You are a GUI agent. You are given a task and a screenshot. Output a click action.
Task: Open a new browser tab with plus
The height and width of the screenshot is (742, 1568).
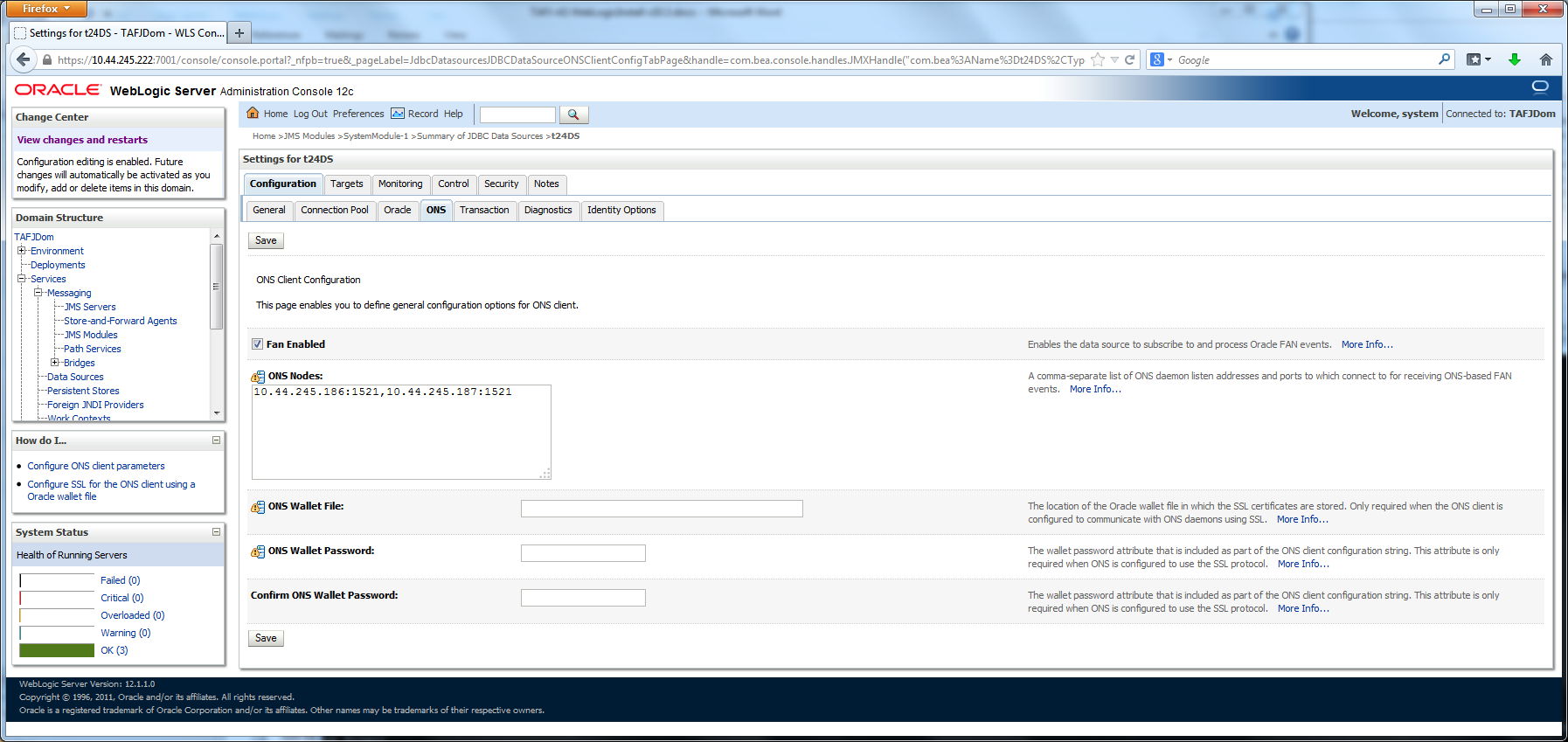(239, 33)
